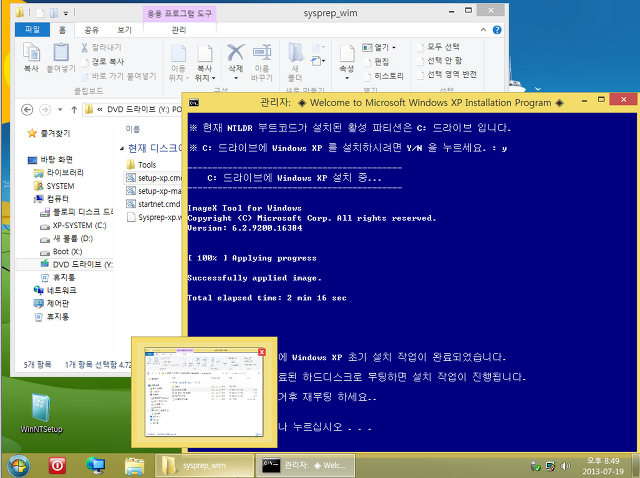Open the 열기 (Open) dropdown button
The width and height of the screenshot is (640, 478).
pos(379,47)
